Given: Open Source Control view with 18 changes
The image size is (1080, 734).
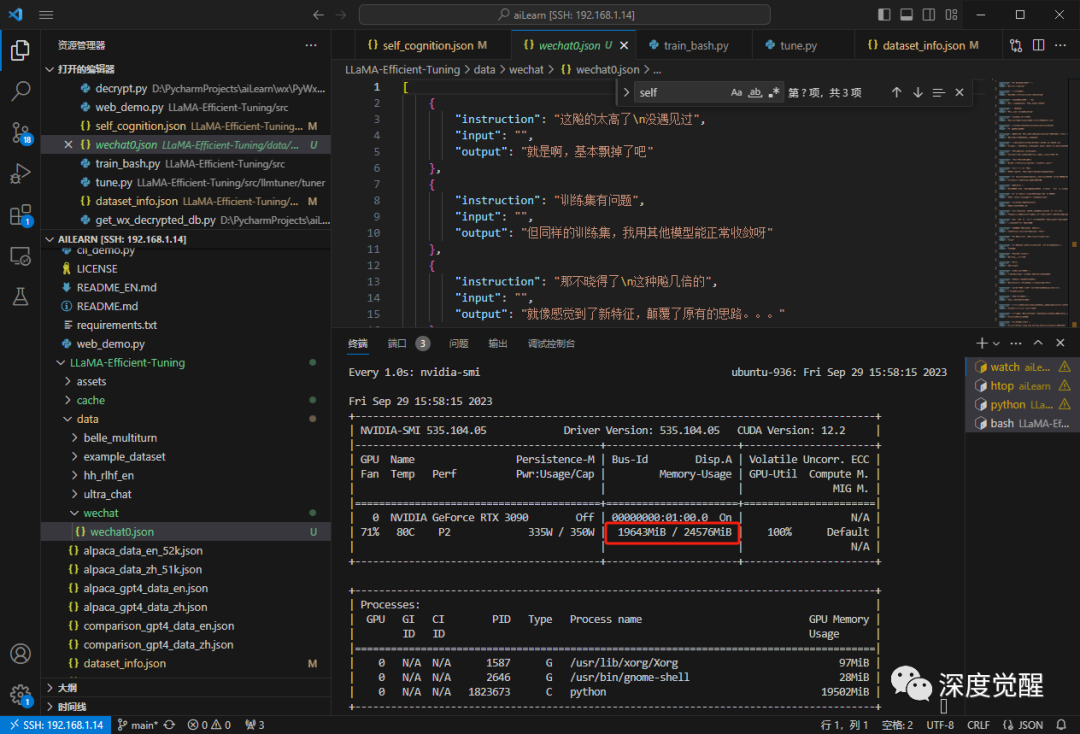Looking at the screenshot, I should pyautogui.click(x=20, y=132).
